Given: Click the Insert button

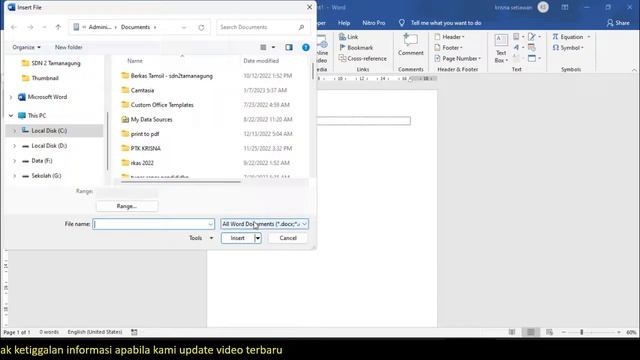Looking at the screenshot, I should (238, 238).
